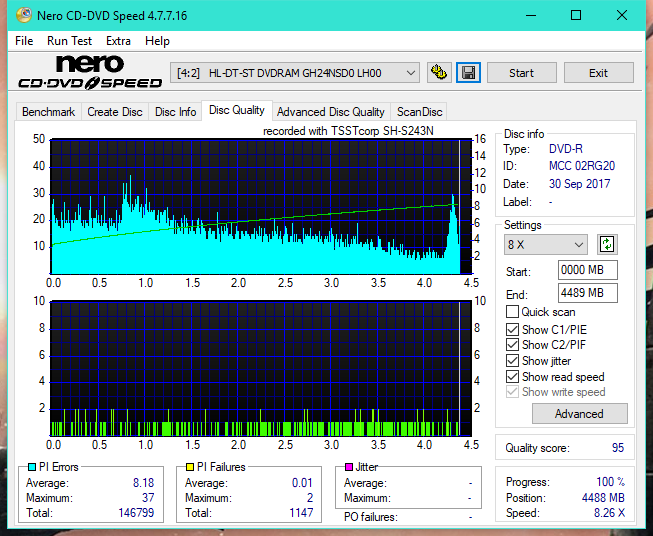This screenshot has width=653, height=536.
Task: Disable Show read speed checkbox
Action: click(x=512, y=376)
